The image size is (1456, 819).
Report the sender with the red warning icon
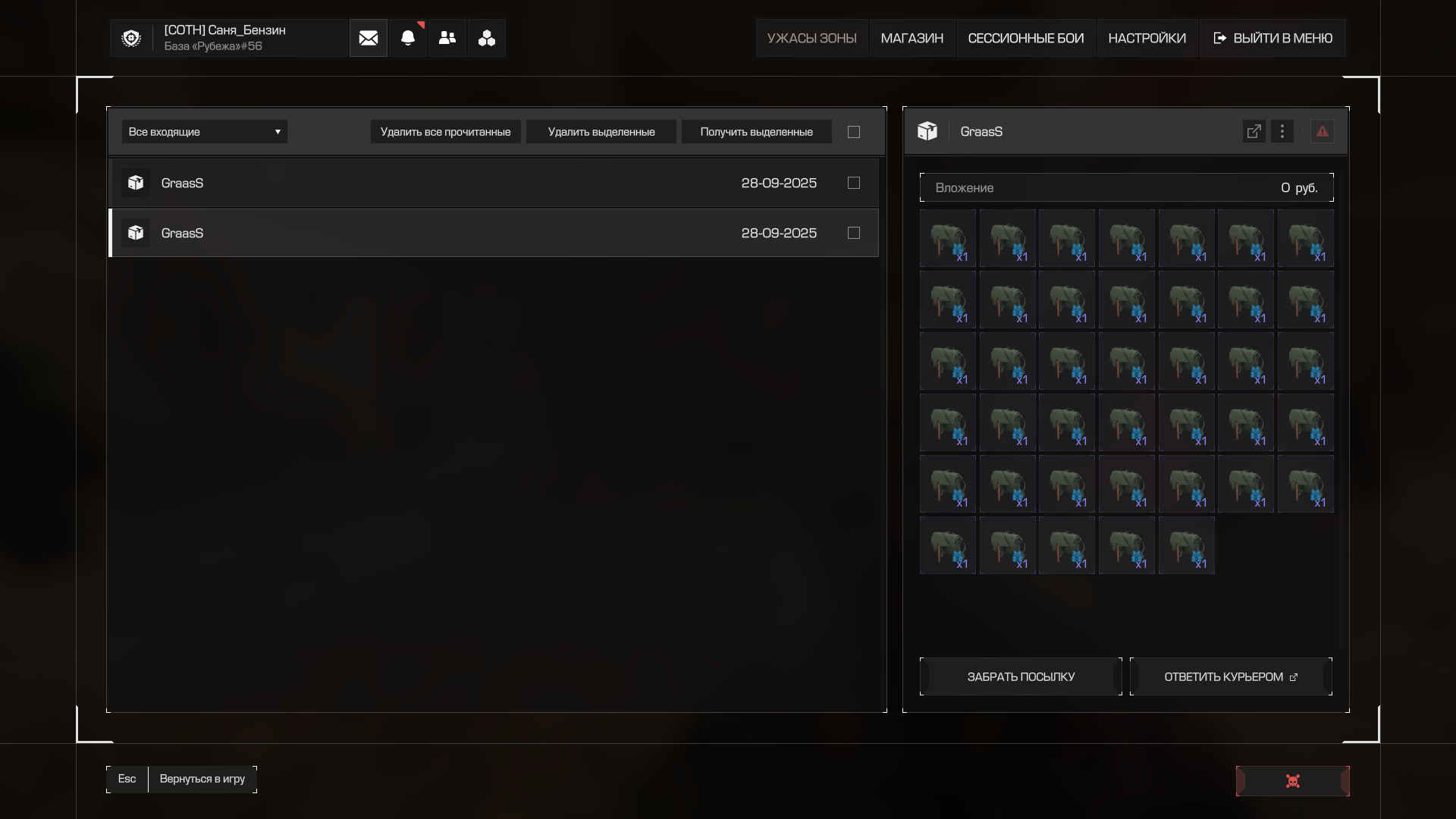click(x=1322, y=131)
